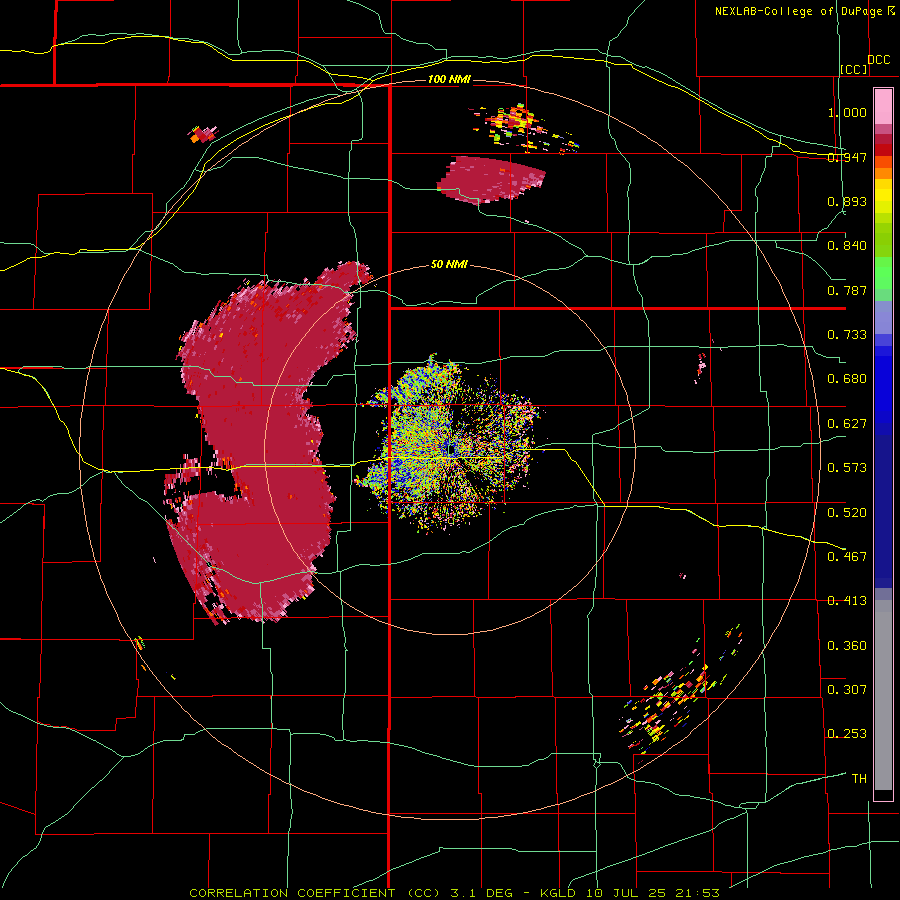Click the speckled echo cluster to the southeast
Viewport: 900px width, 900px height.
pos(677,692)
